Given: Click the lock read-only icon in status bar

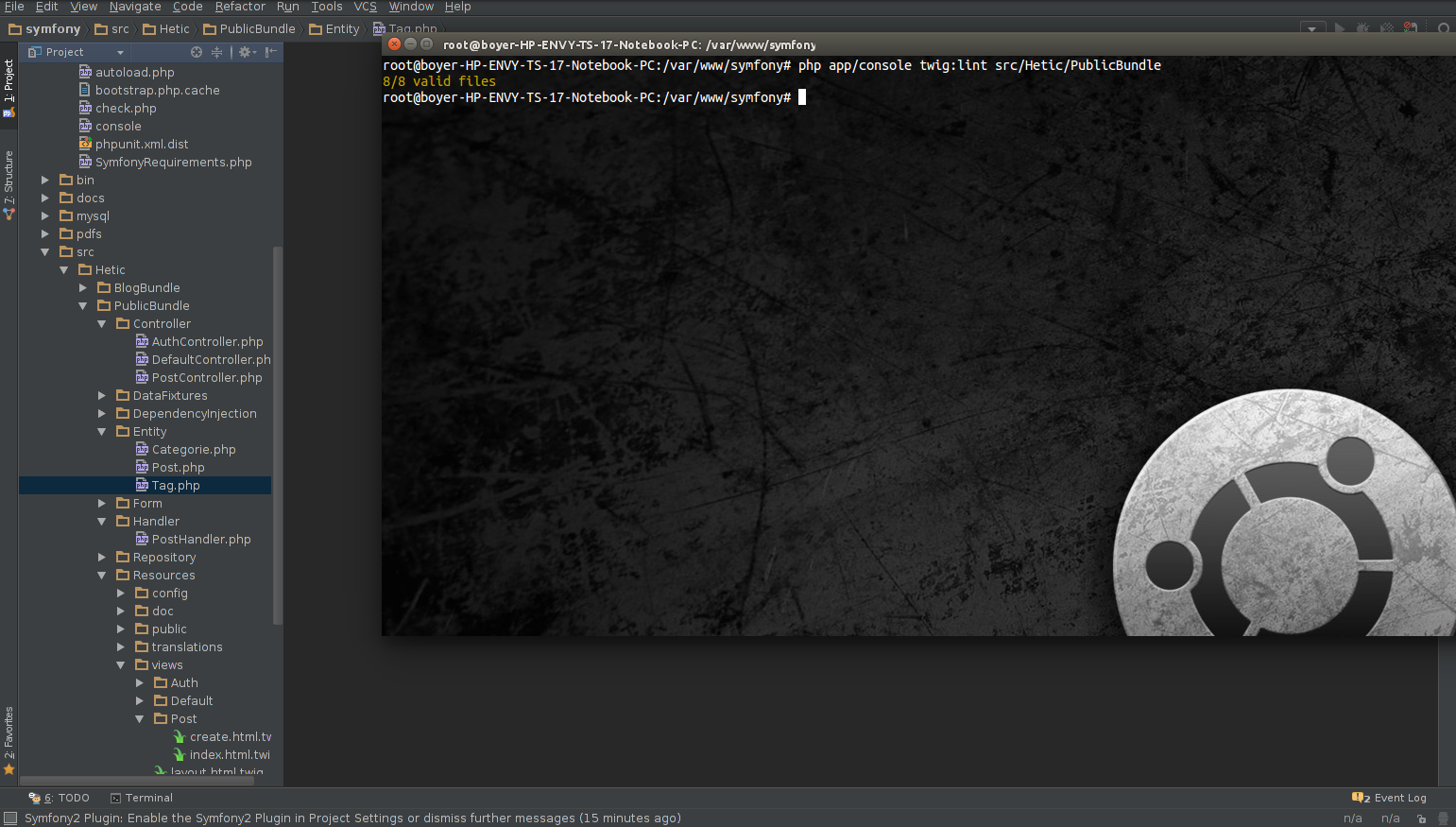Looking at the screenshot, I should (1421, 818).
